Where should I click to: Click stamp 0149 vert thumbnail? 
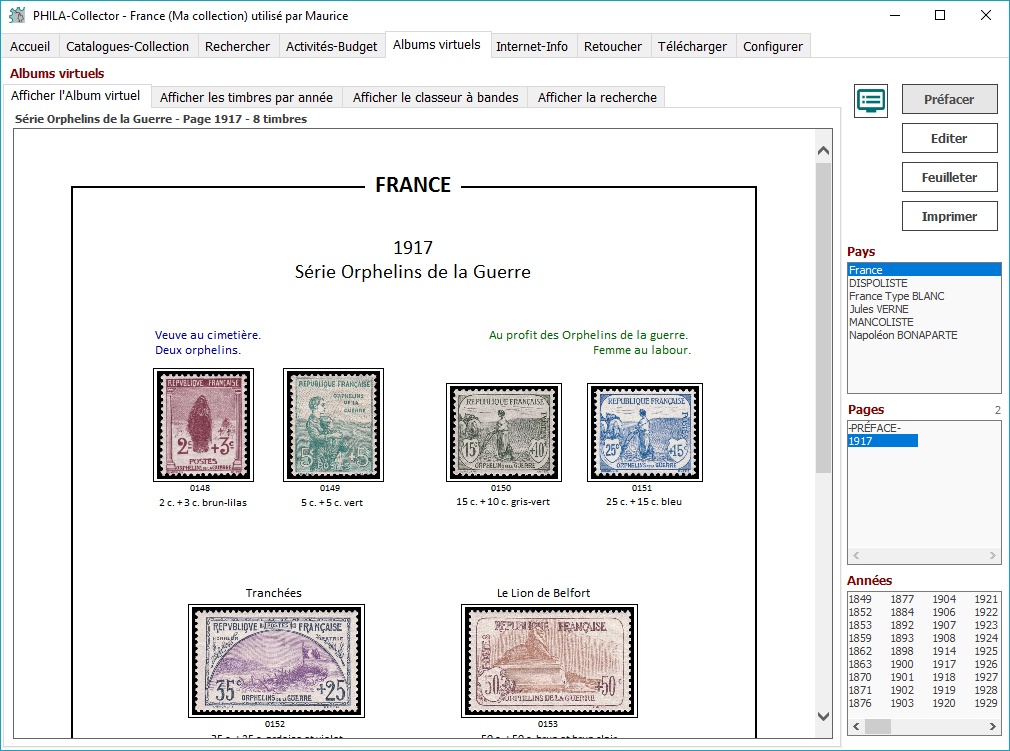coord(334,425)
